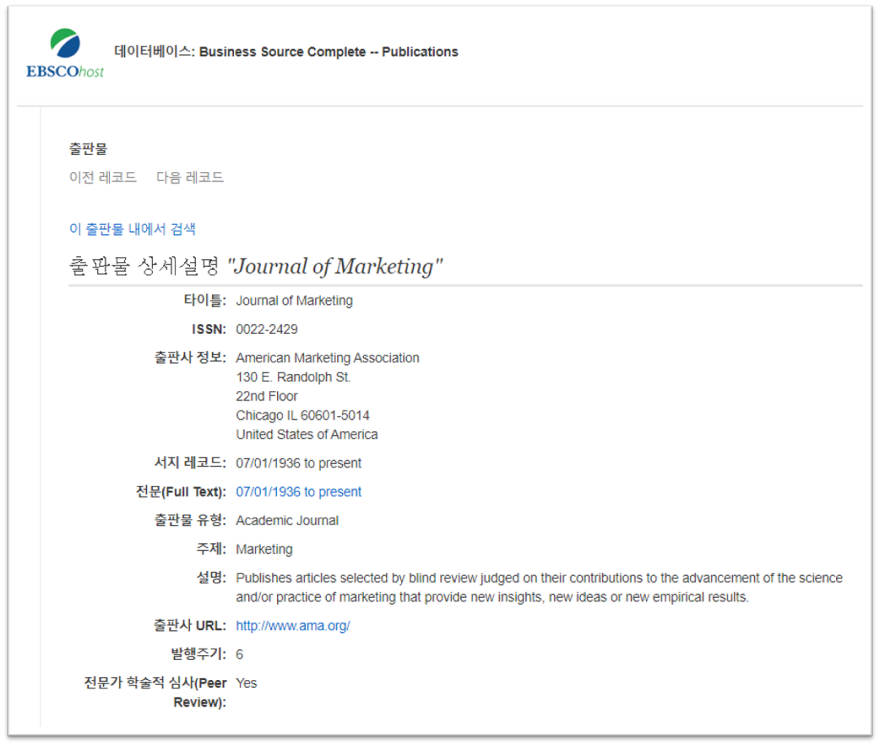Click description text starting 'Publishes articles selected'

click(539, 587)
